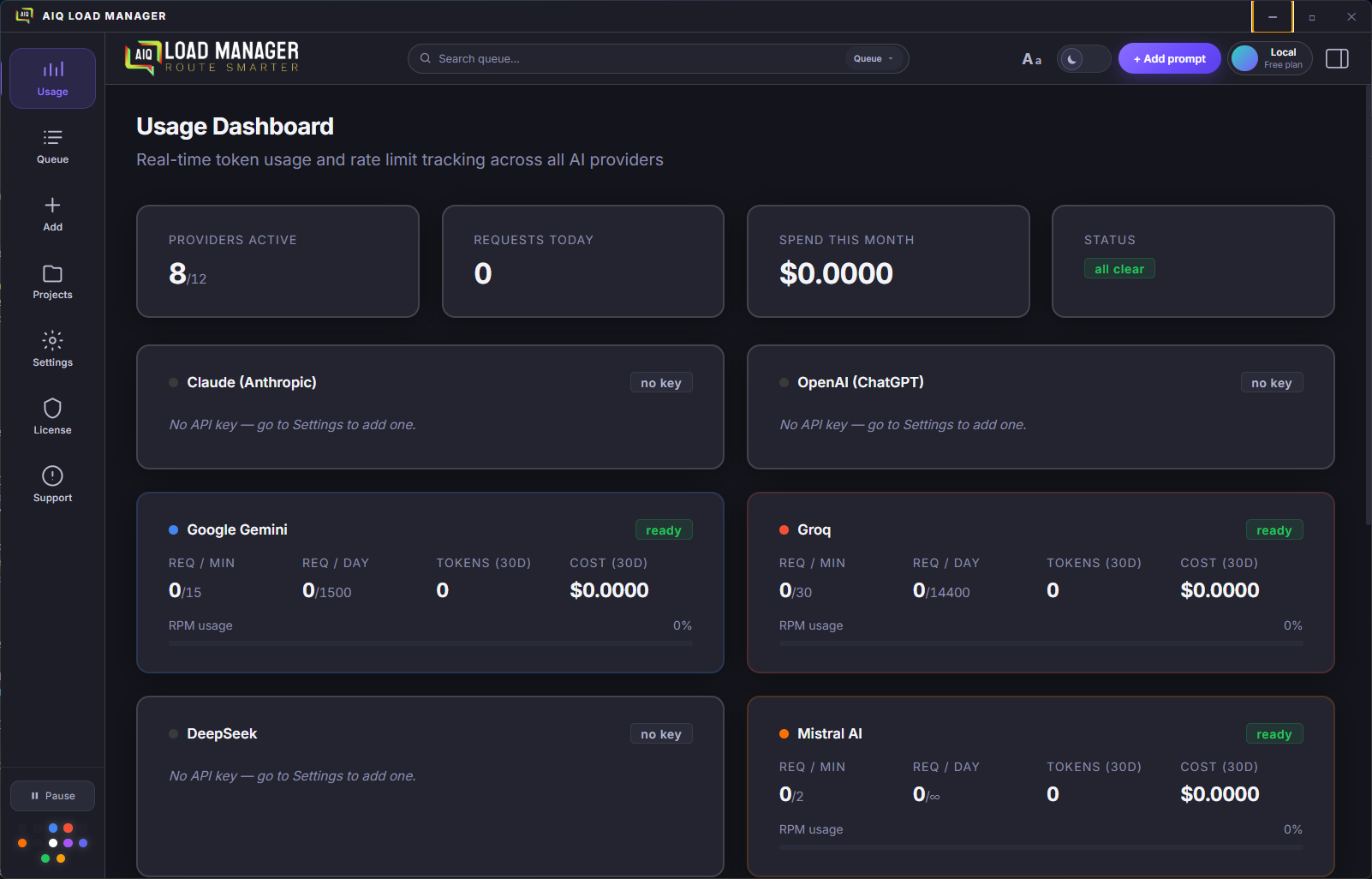Click the green provider dot in the sidebar
The height and width of the screenshot is (879, 1372).
click(45, 858)
